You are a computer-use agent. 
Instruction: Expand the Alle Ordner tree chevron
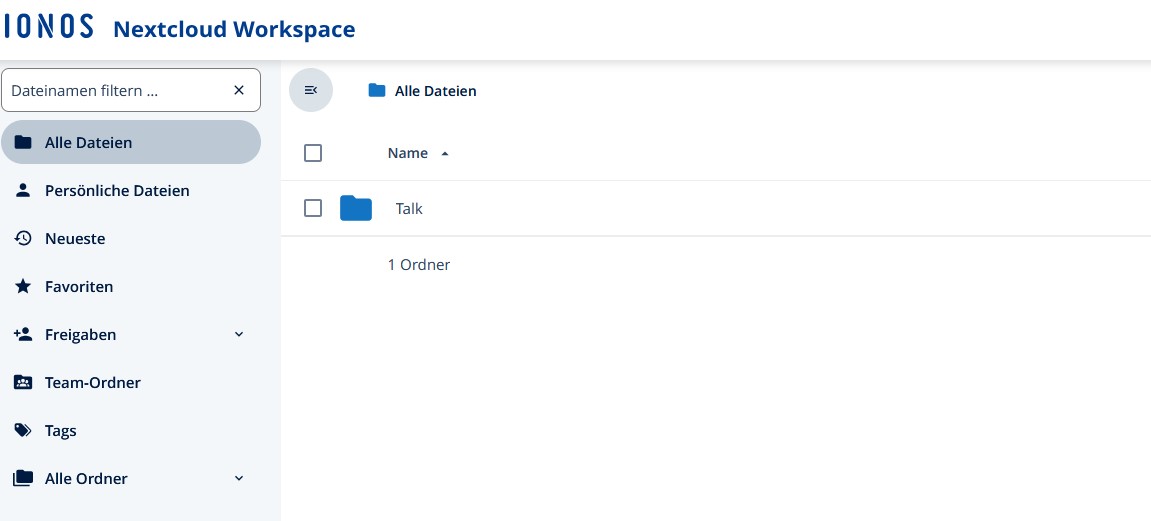(239, 478)
